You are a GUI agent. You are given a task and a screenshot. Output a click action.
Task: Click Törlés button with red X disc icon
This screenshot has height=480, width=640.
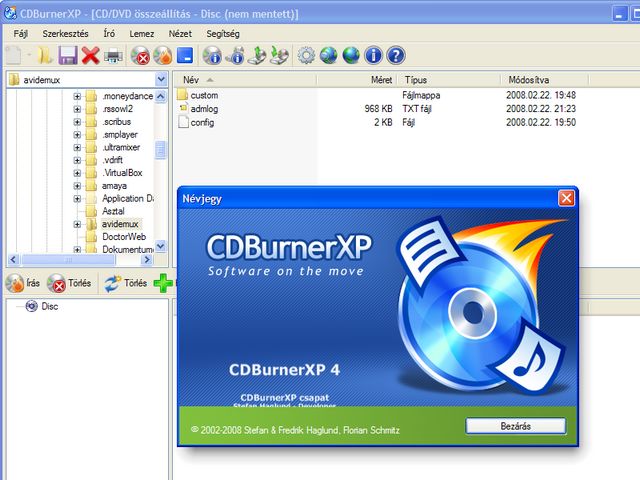pyautogui.click(x=69, y=283)
